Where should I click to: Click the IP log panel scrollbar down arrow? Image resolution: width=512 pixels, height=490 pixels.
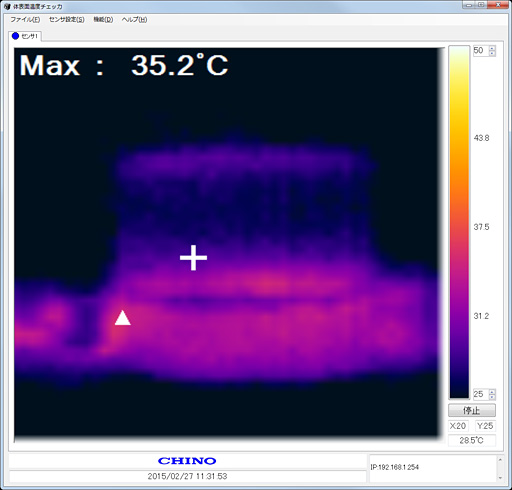click(500, 478)
